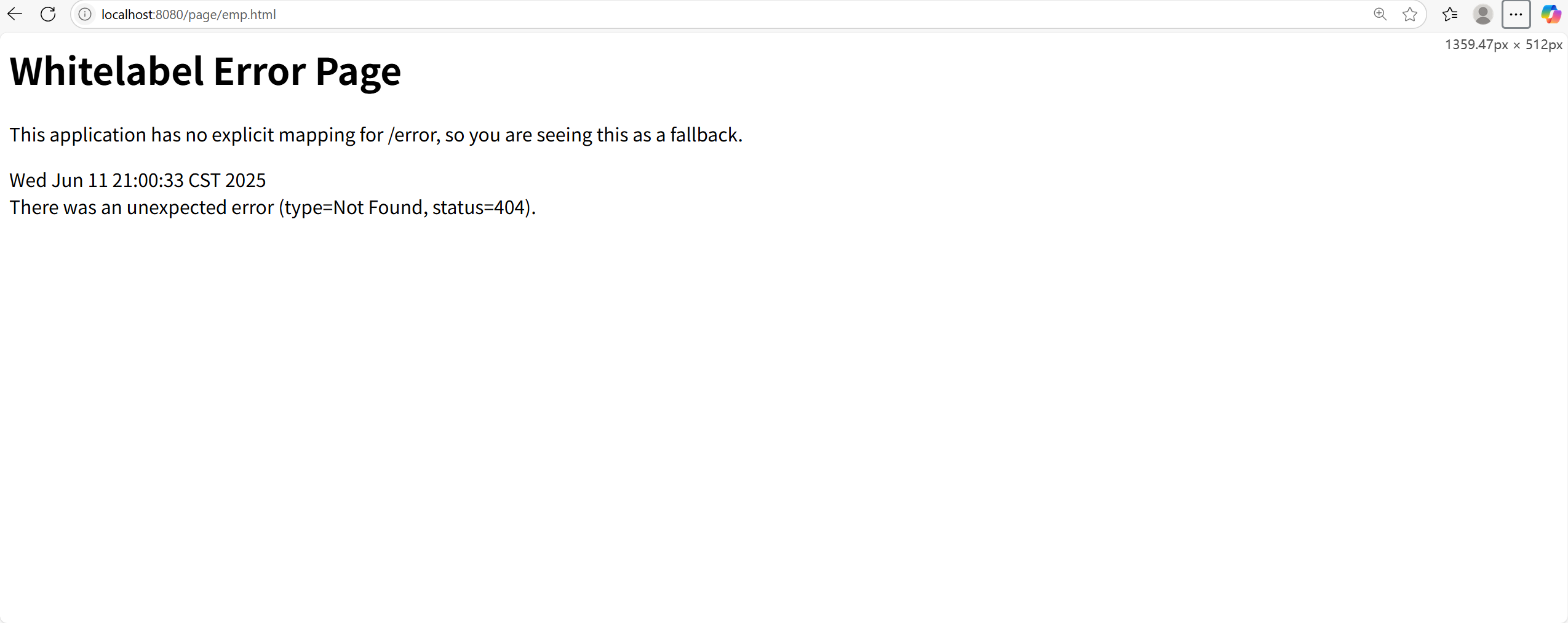Launch the Copilot sidebar icon
The width and height of the screenshot is (1568, 623).
(x=1551, y=14)
